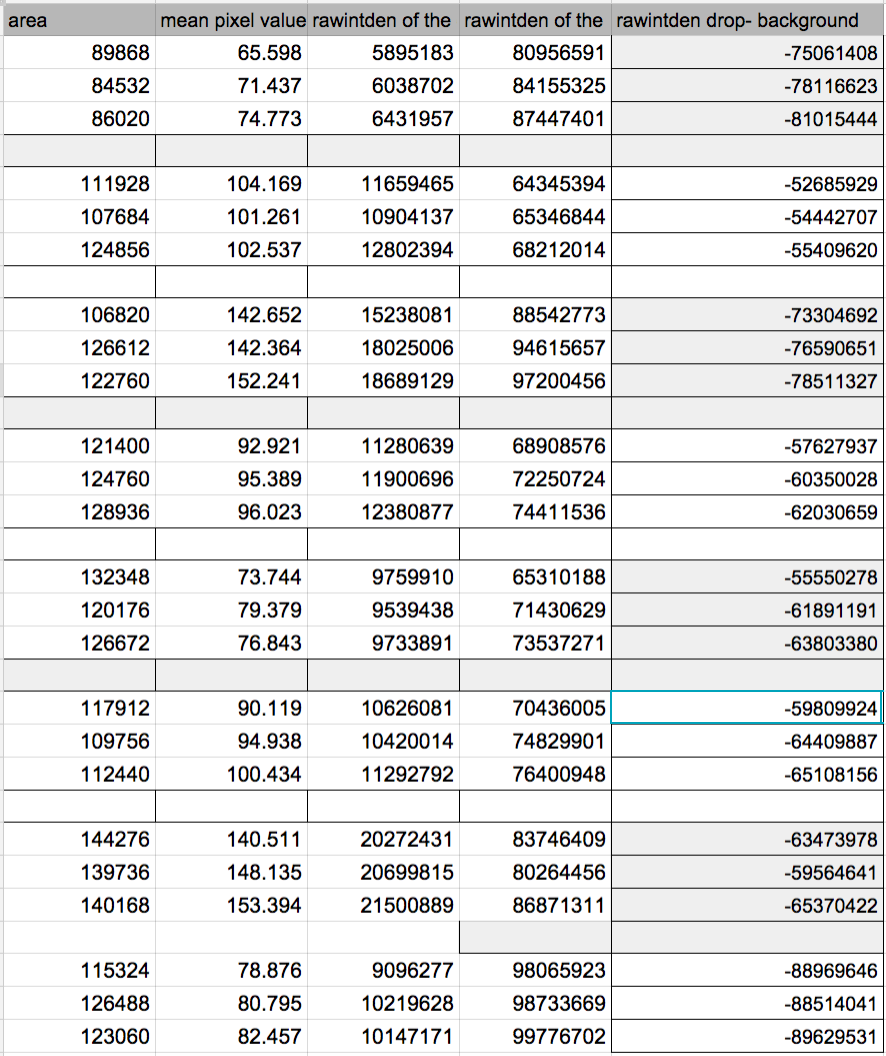This screenshot has height=1056, width=886.
Task: Select the cell containing -57627937
Action: pos(747,446)
